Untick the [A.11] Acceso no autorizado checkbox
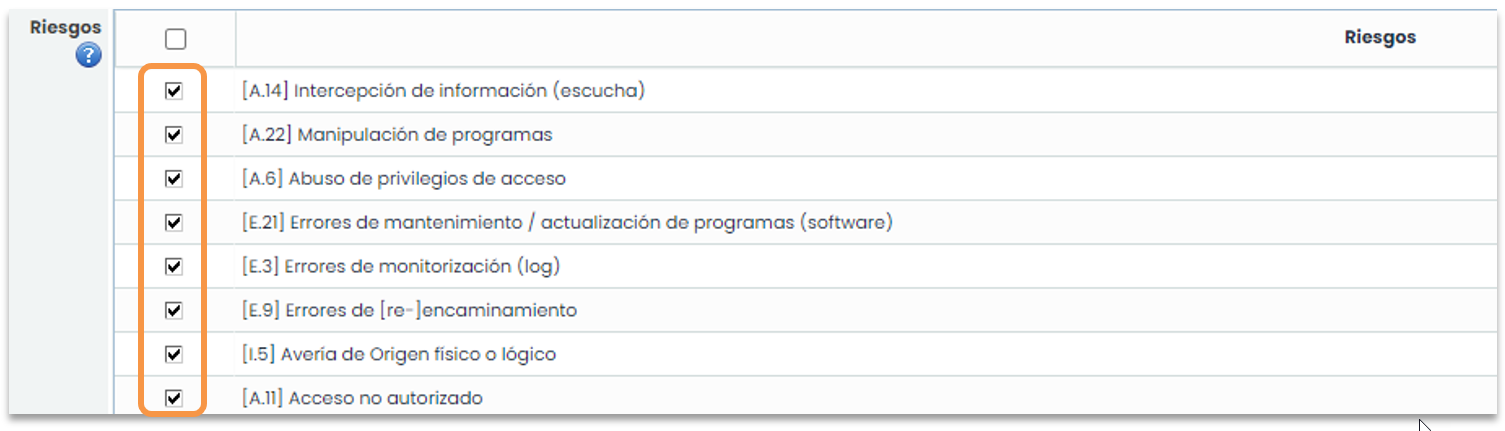 (x=174, y=398)
